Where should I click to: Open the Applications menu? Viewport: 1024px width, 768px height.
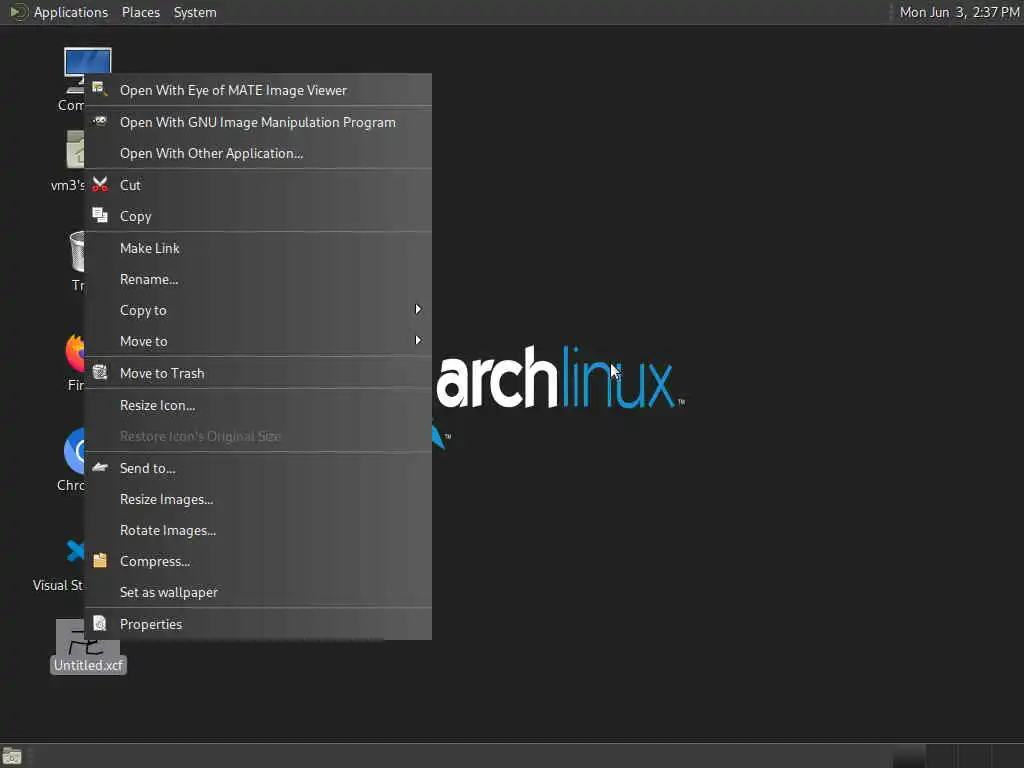71,12
